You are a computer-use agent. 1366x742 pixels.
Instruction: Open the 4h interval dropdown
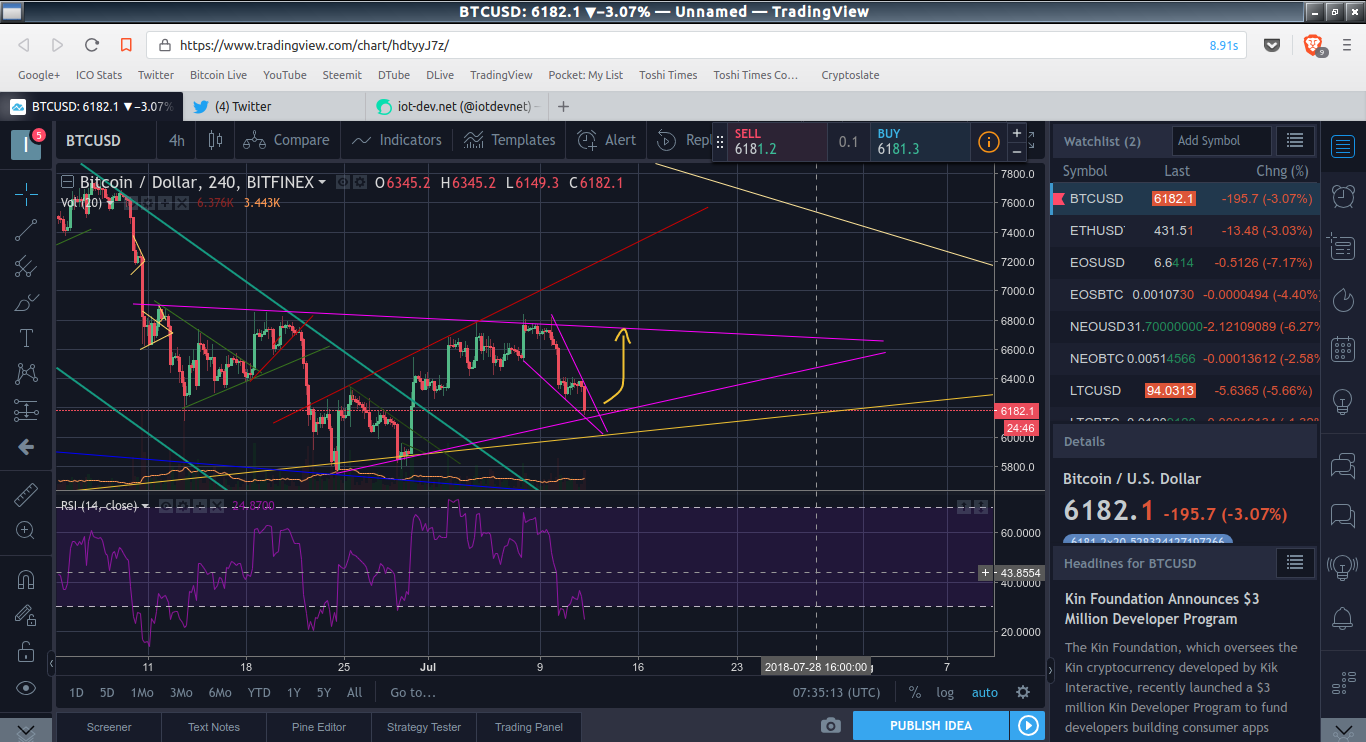[x=177, y=140]
